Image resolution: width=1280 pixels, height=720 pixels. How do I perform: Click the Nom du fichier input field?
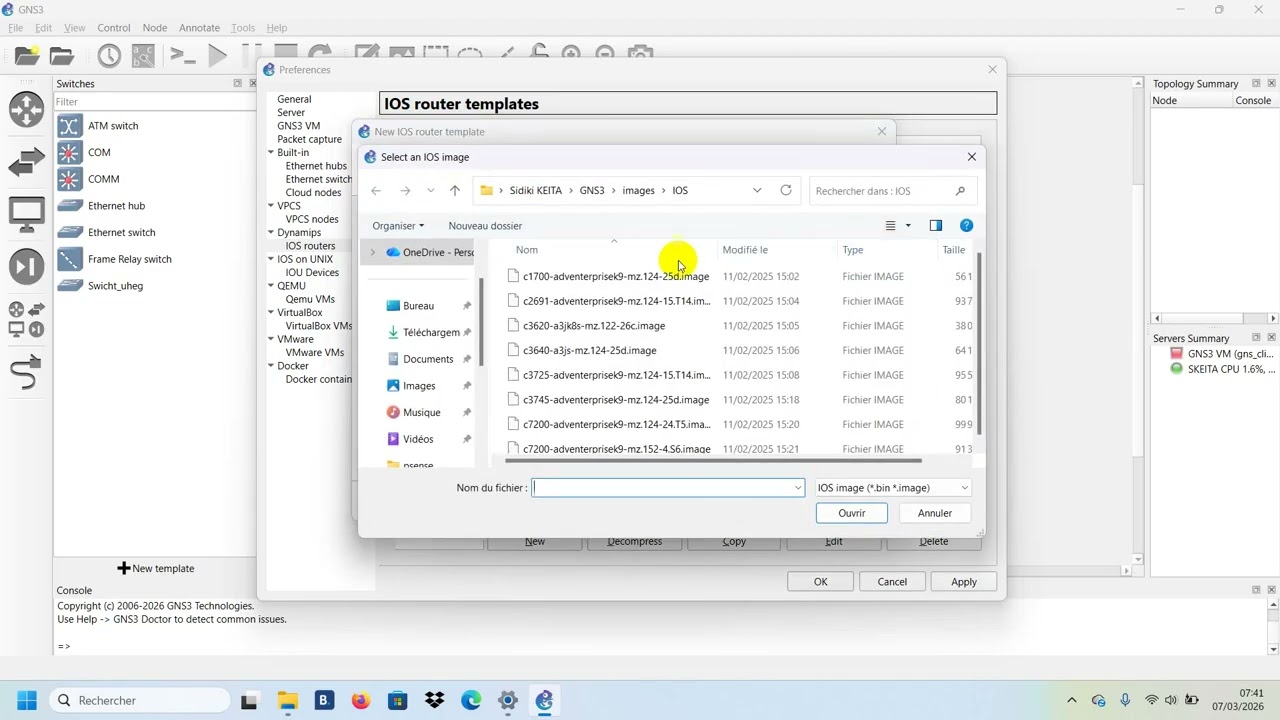(x=668, y=488)
